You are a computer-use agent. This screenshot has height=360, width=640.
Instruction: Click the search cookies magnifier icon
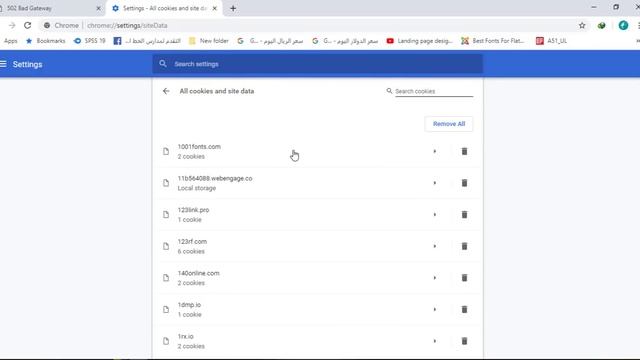pyautogui.click(x=389, y=91)
